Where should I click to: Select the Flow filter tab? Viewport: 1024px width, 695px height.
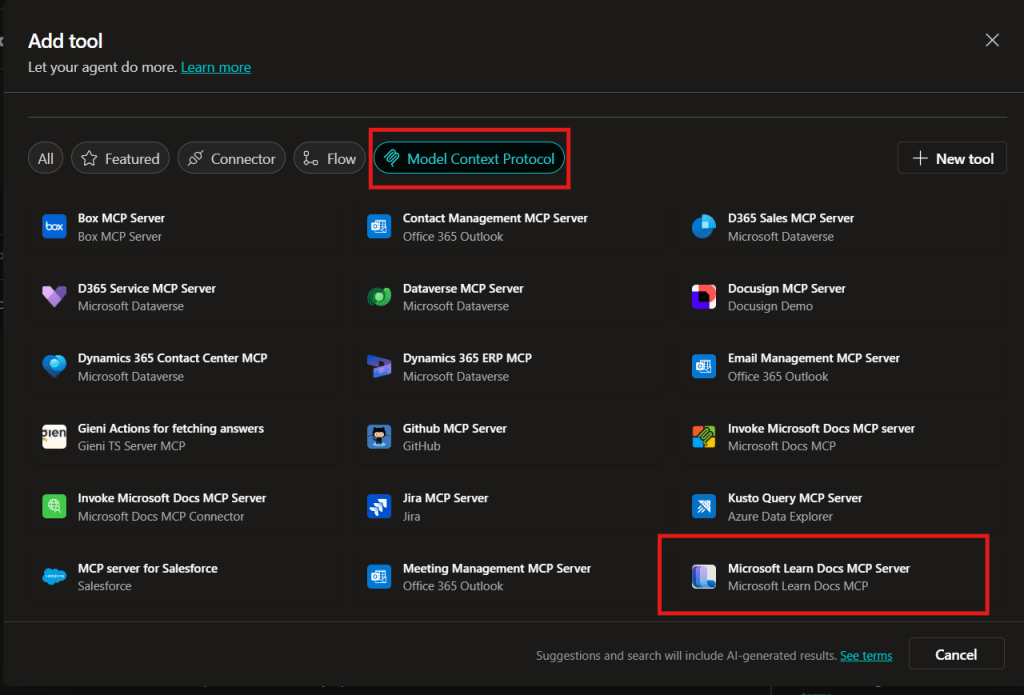click(329, 158)
